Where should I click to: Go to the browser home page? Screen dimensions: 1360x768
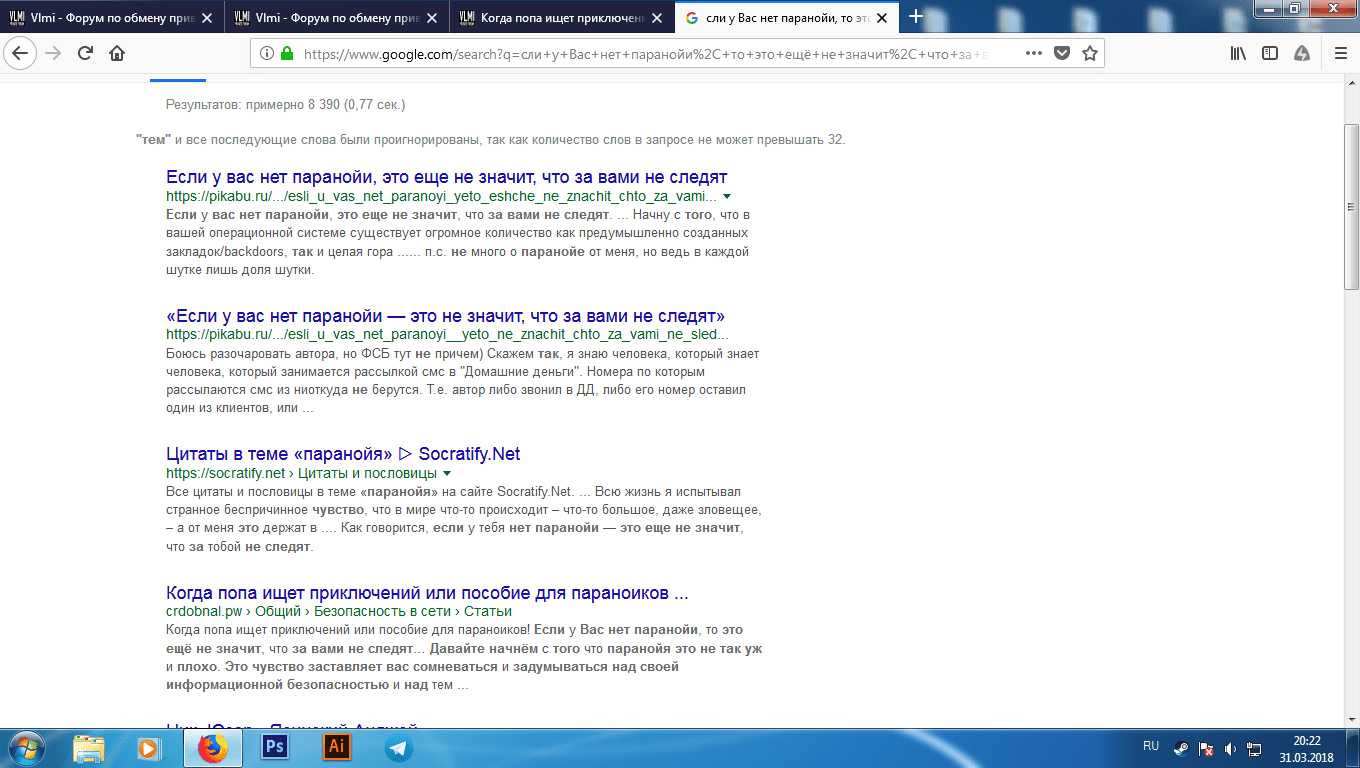(117, 53)
